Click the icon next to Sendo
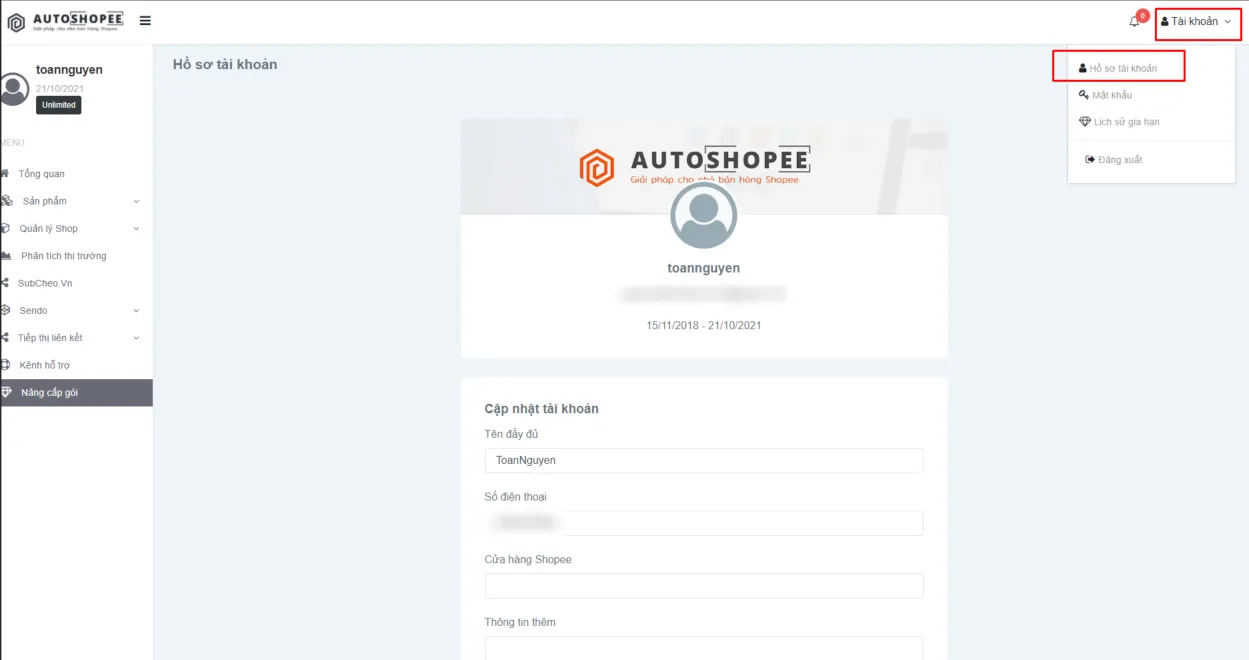 (x=6, y=310)
